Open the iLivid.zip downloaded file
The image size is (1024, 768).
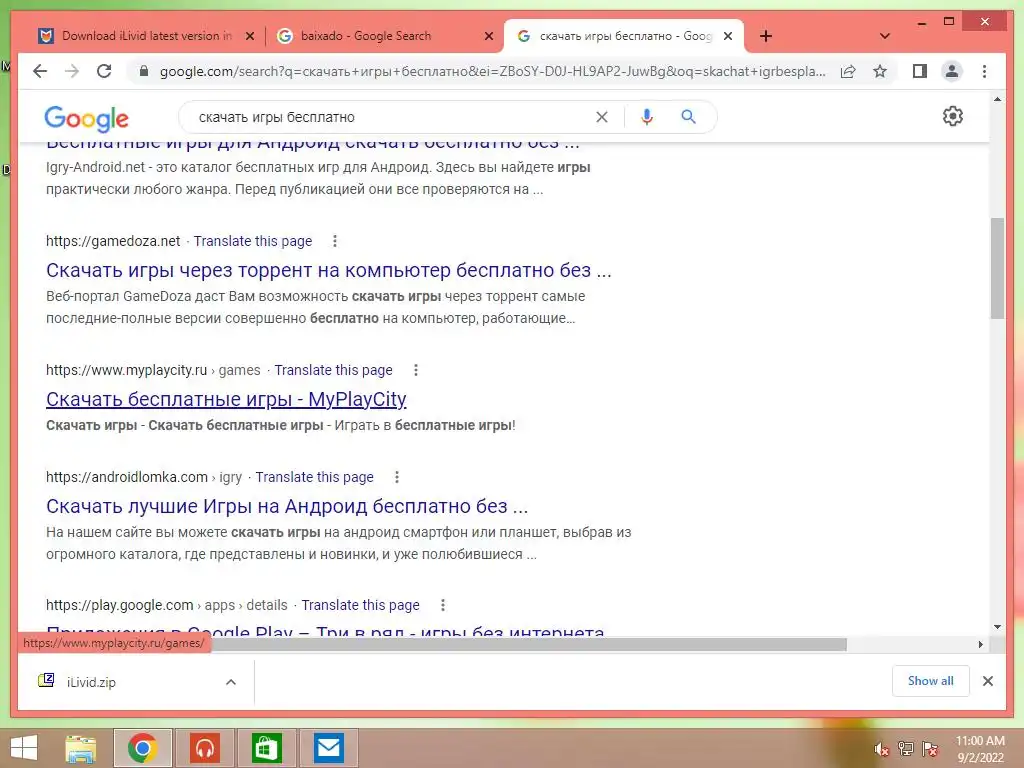pos(91,682)
